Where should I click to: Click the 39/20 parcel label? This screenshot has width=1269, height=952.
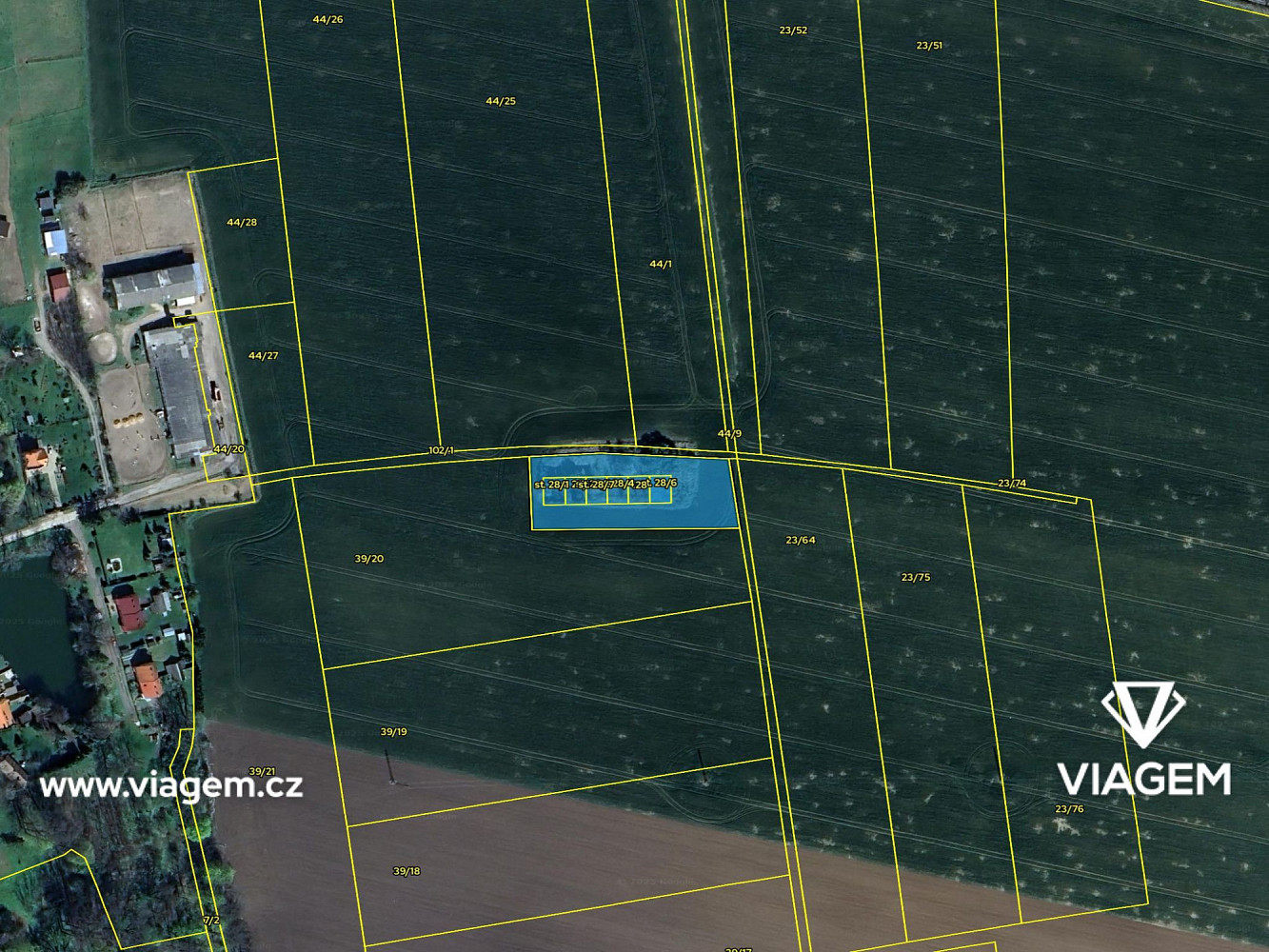(369, 559)
